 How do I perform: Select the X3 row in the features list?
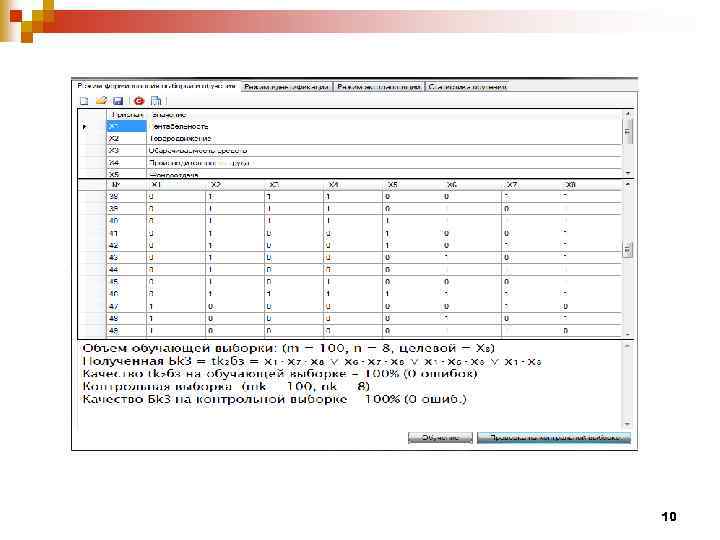(350, 151)
